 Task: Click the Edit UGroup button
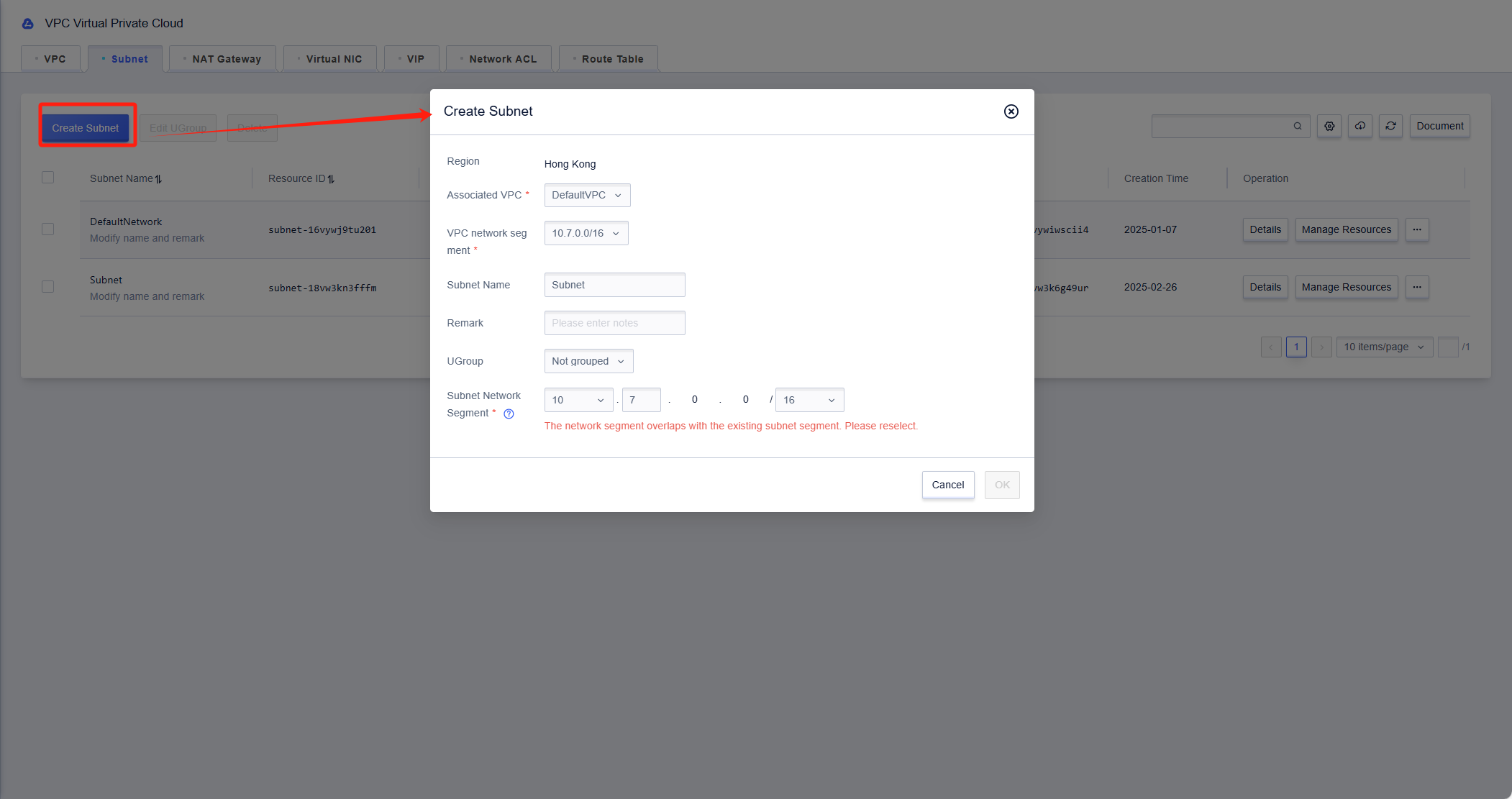coord(178,129)
